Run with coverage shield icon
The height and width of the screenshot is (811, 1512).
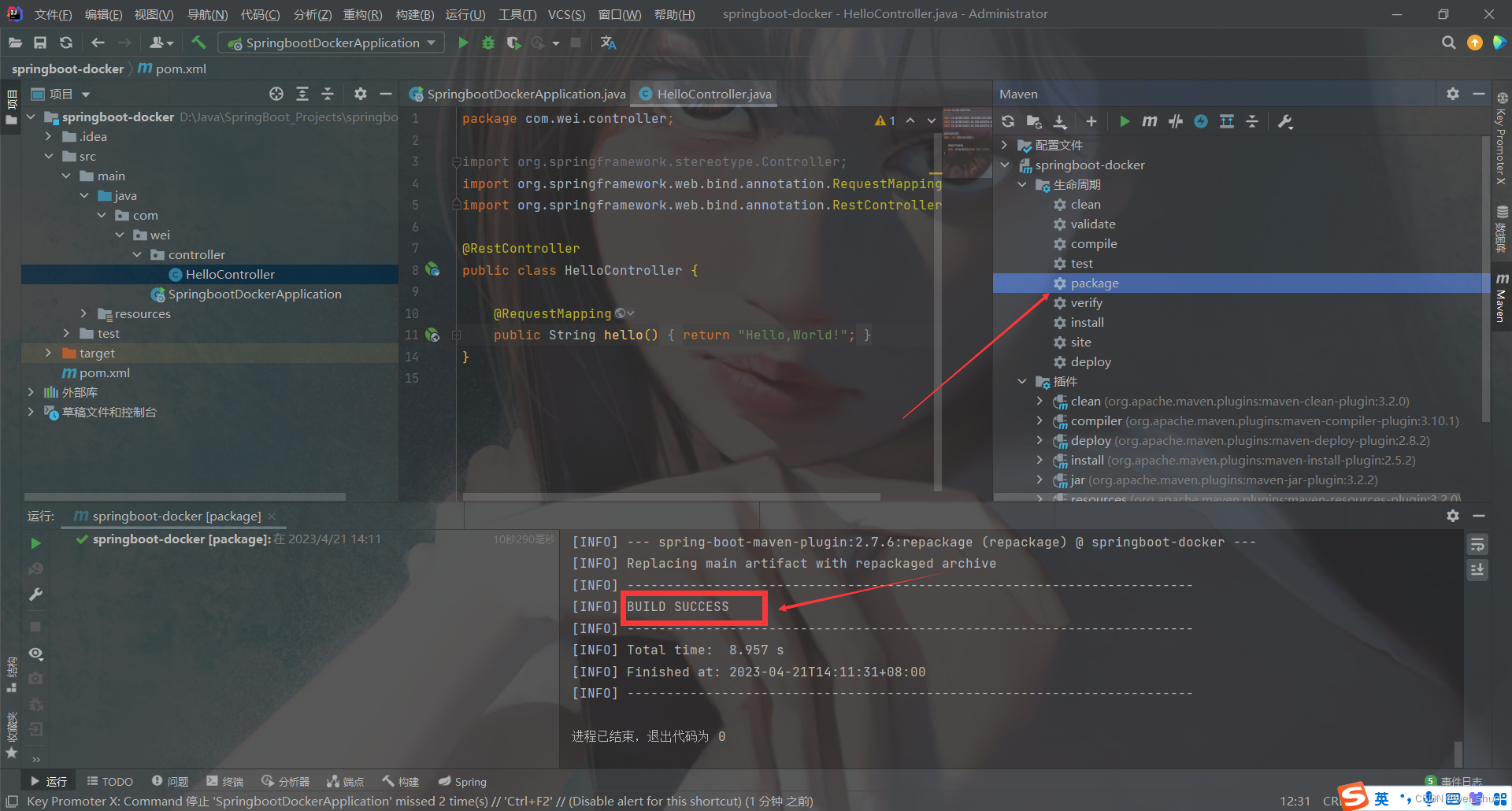click(x=513, y=43)
